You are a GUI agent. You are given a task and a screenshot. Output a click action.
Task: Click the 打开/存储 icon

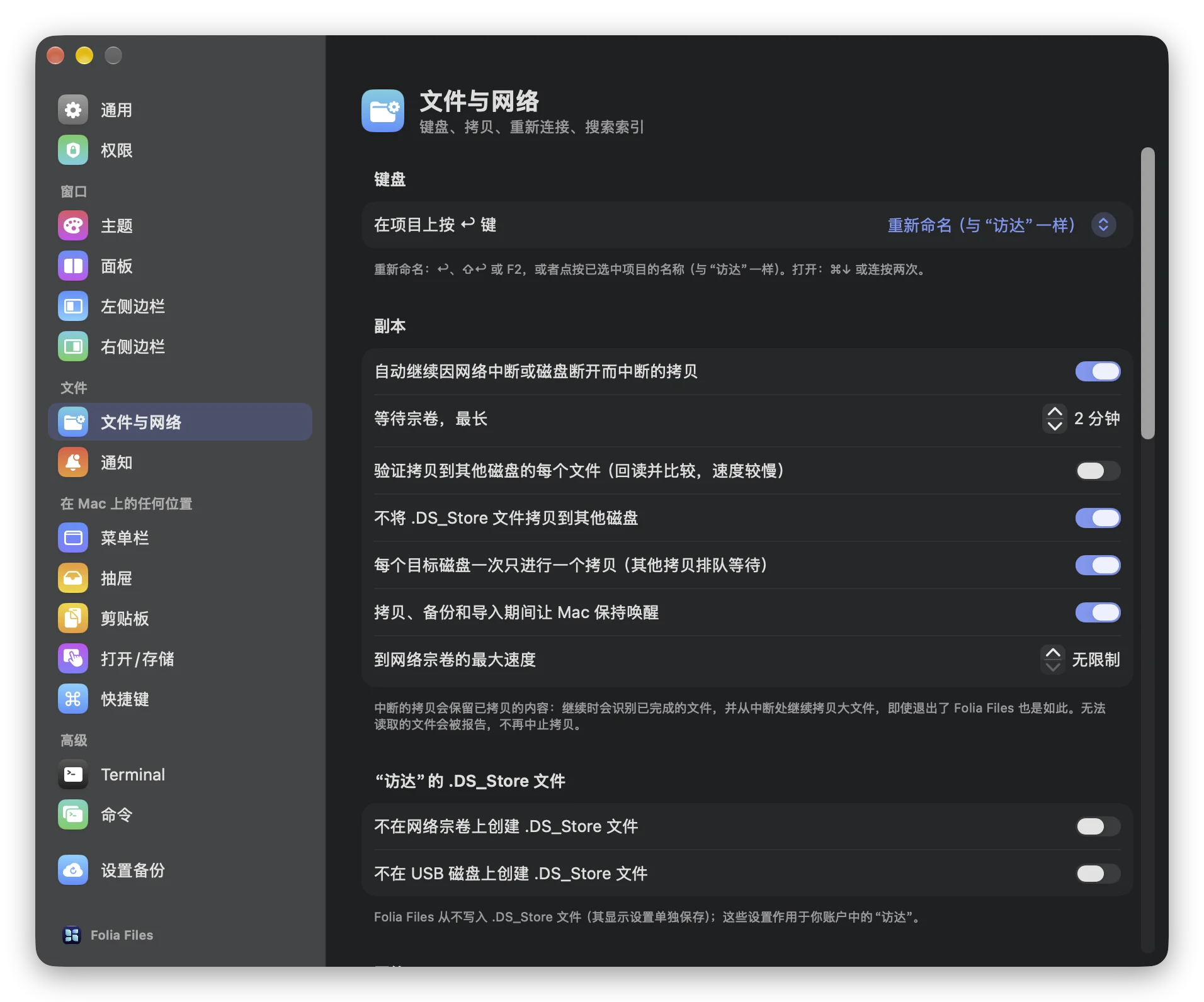coord(73,659)
